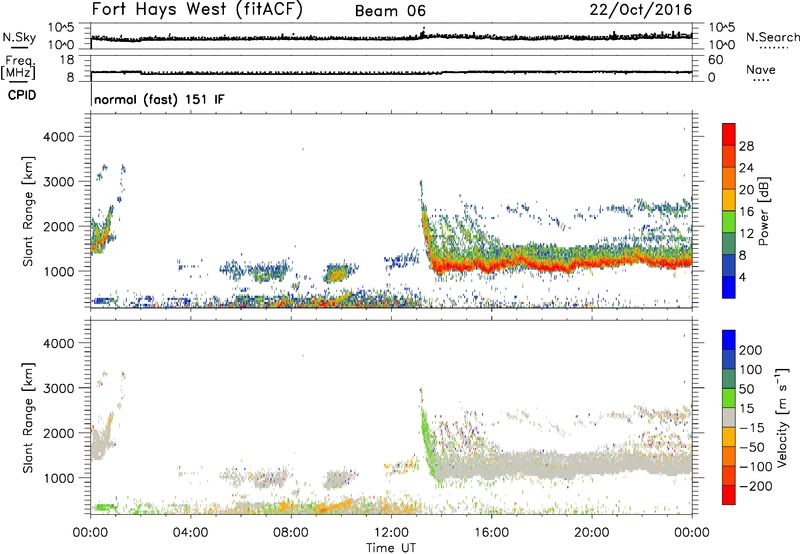800x554 pixels.
Task: Click "Slant Range [km]" label of velocity panel
Action: (28, 418)
